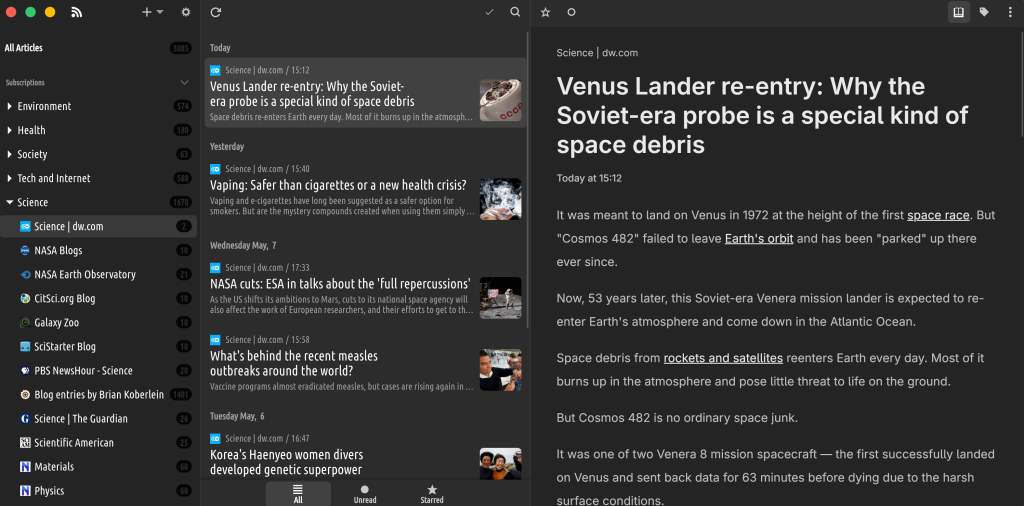Click the Guardian Science feed icon
The image size is (1024, 506).
click(25, 419)
